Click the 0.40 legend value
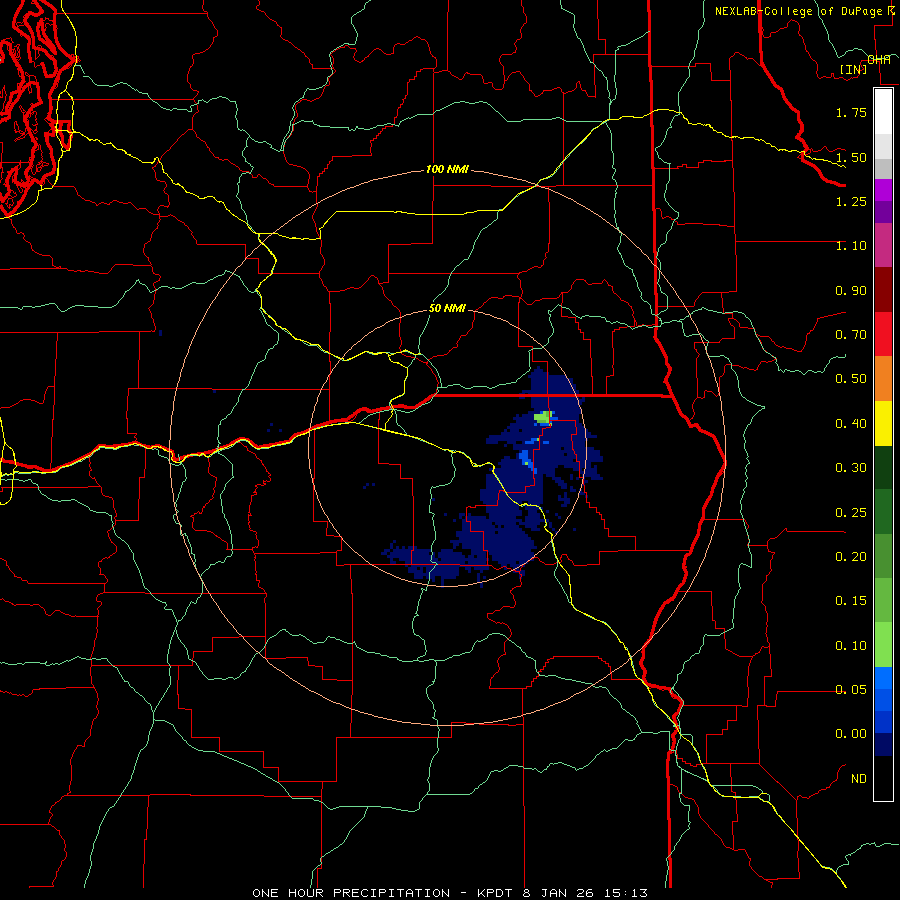This screenshot has height=900, width=900. [851, 424]
